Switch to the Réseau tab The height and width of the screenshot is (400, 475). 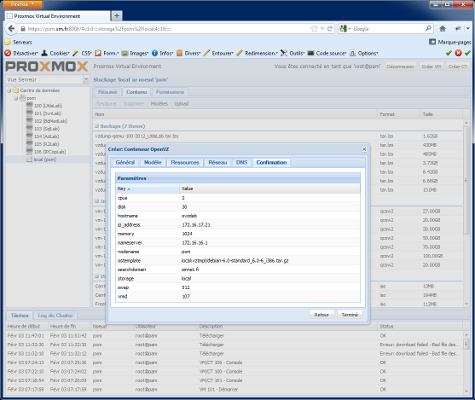(218, 162)
